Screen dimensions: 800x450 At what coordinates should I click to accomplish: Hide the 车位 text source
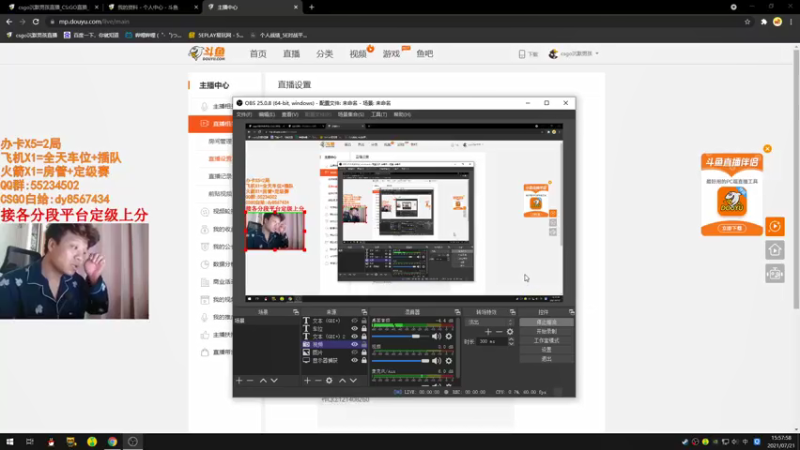point(355,329)
